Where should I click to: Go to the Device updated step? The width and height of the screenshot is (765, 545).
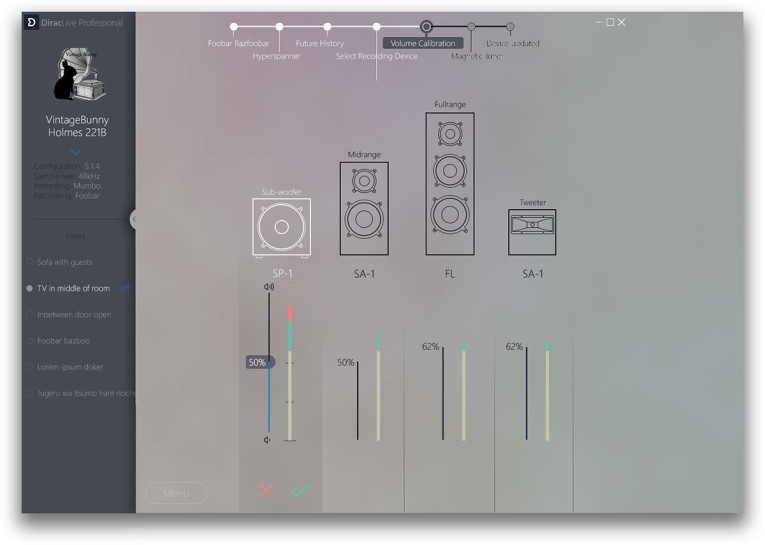click(513, 43)
